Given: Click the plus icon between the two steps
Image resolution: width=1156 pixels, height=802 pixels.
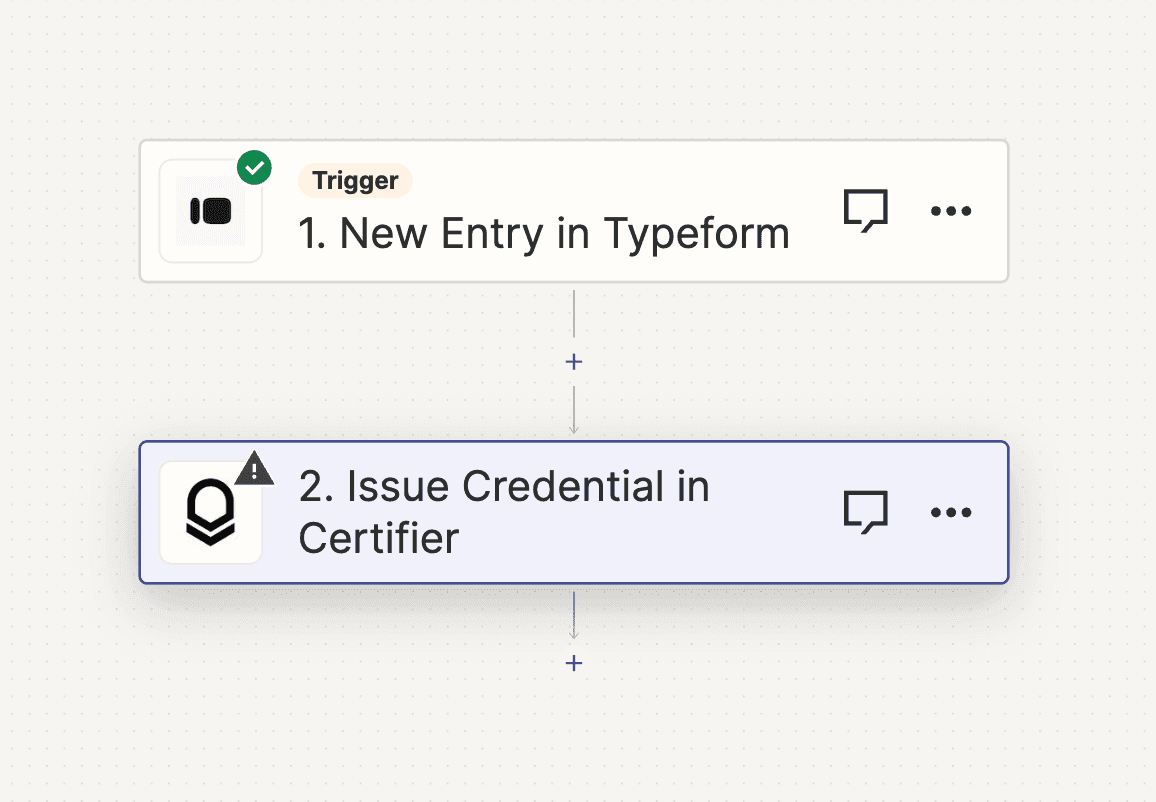Looking at the screenshot, I should [574, 361].
